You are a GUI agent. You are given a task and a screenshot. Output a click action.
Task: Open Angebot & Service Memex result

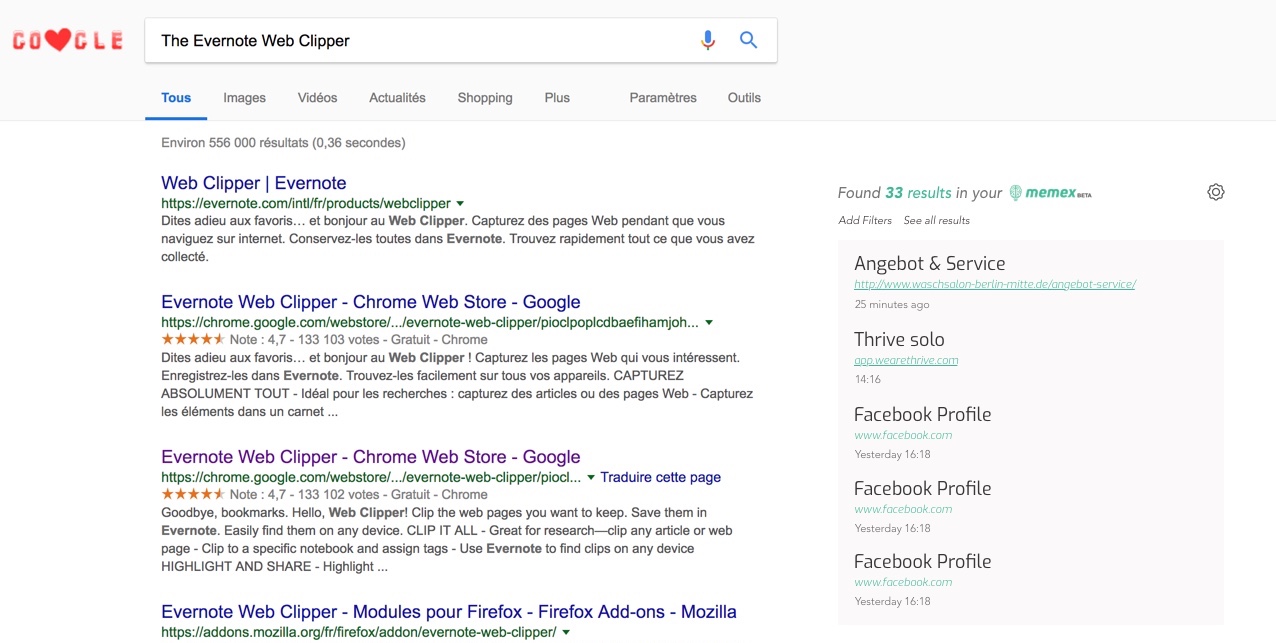pyautogui.click(x=930, y=264)
